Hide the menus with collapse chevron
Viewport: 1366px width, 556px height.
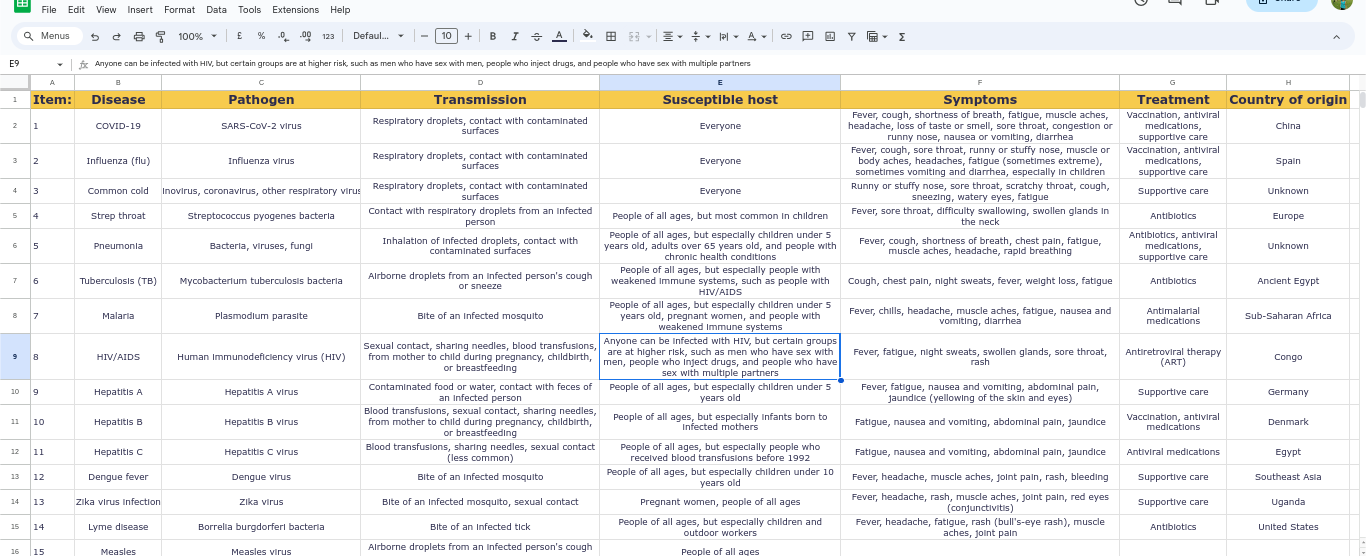pyautogui.click(x=1337, y=36)
